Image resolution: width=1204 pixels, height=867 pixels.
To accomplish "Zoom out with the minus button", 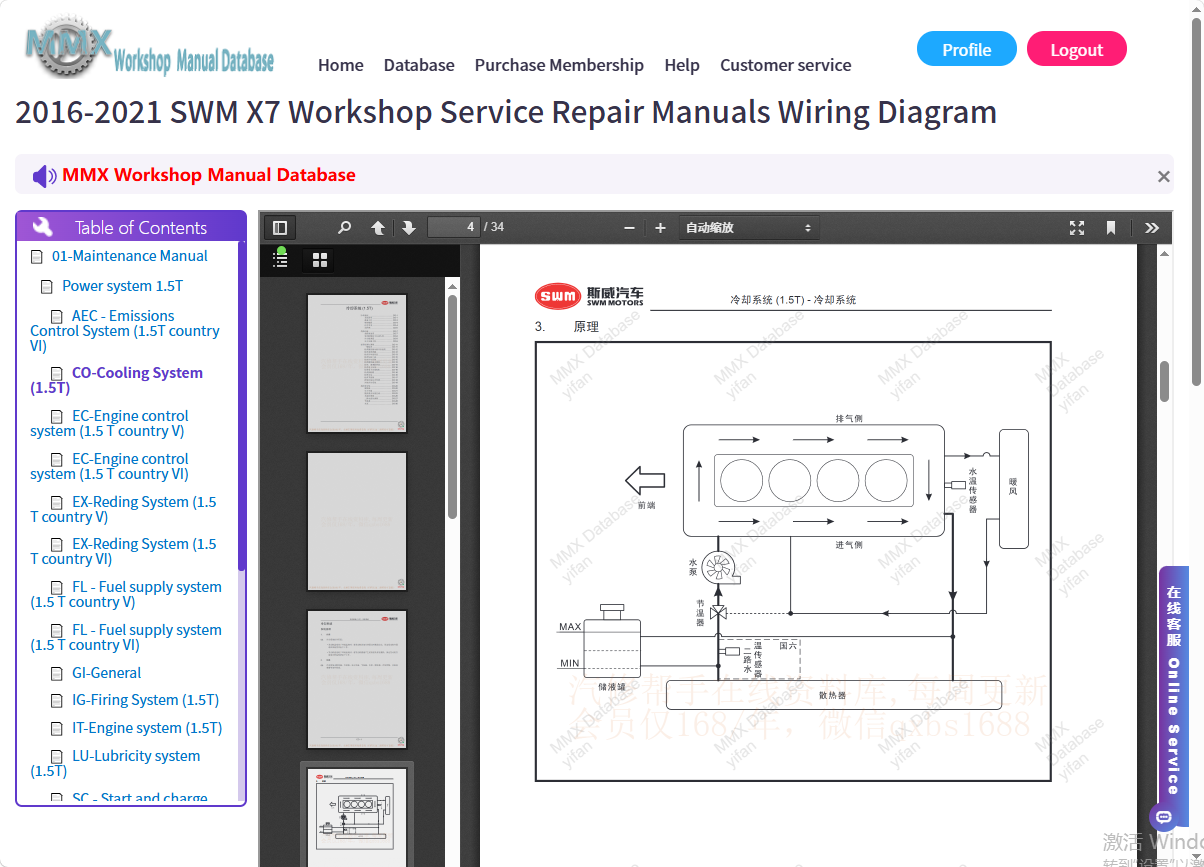I will [x=629, y=228].
